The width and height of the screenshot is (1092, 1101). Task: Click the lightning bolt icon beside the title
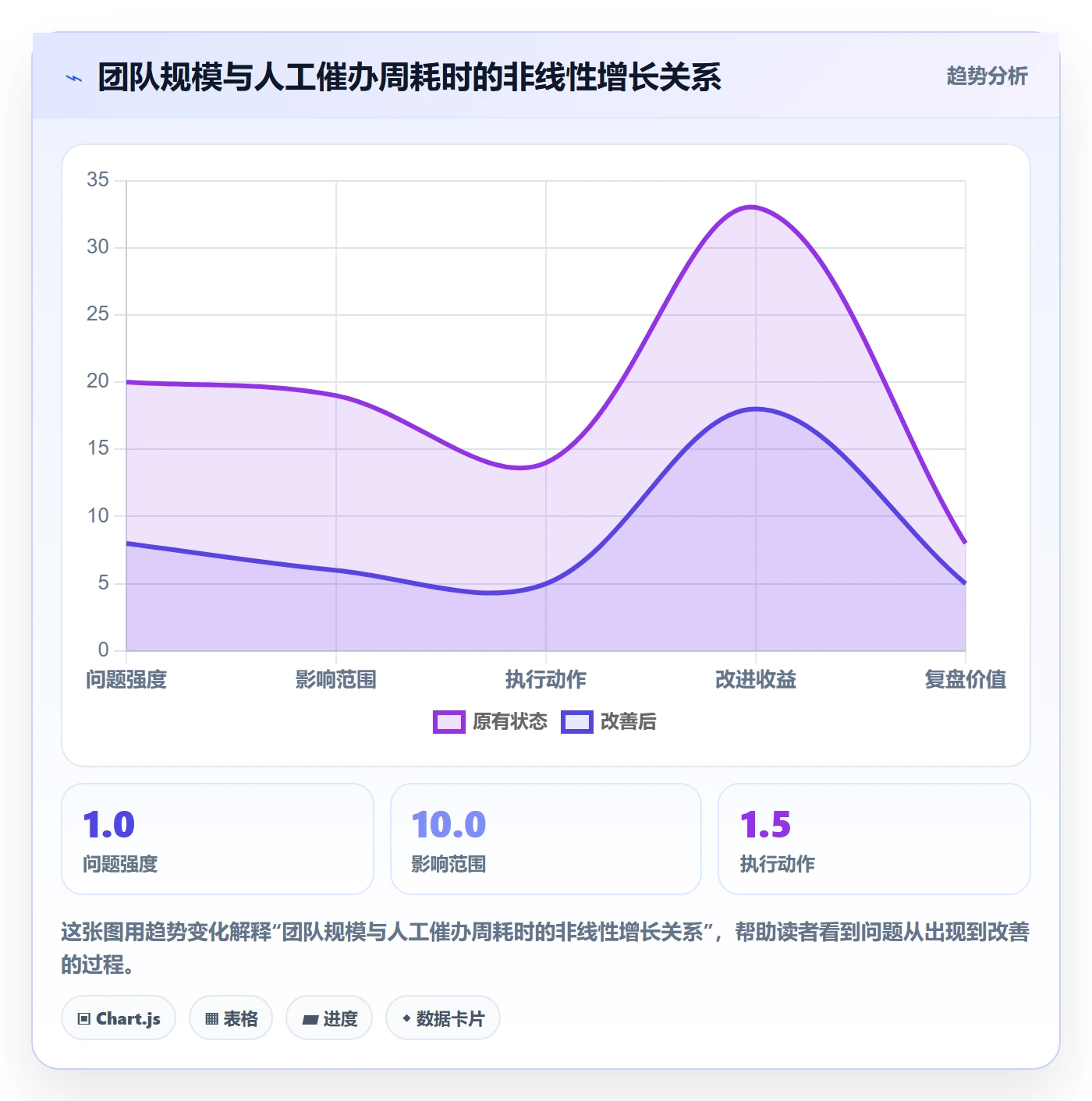tap(74, 78)
